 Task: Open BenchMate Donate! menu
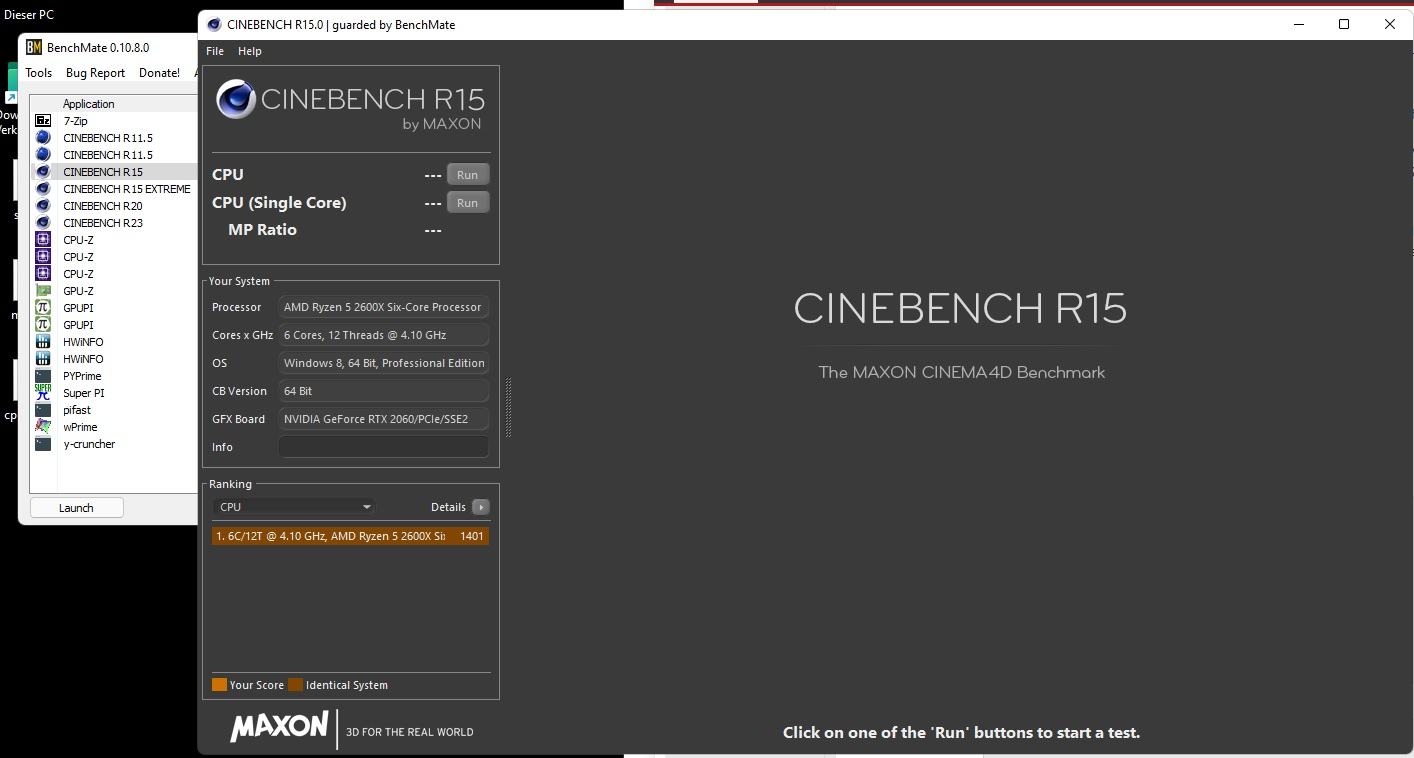159,73
